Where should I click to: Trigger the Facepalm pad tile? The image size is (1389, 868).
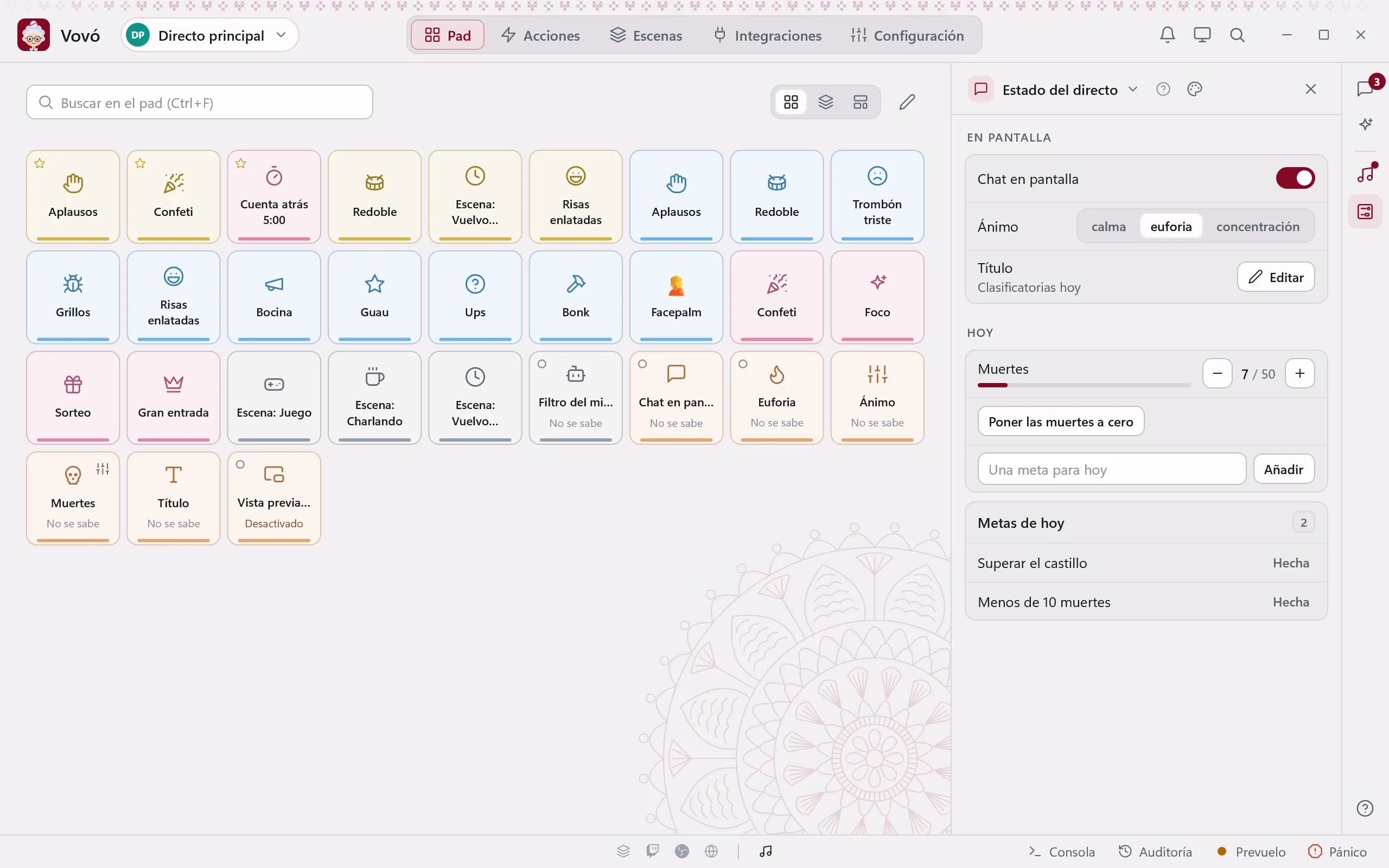(x=676, y=297)
